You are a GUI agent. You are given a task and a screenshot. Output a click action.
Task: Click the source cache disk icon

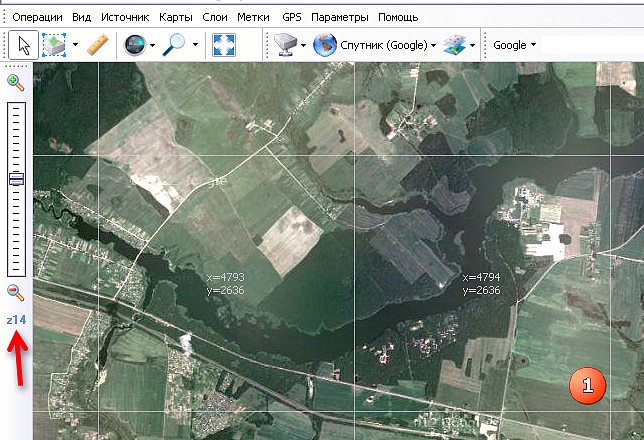(x=285, y=45)
